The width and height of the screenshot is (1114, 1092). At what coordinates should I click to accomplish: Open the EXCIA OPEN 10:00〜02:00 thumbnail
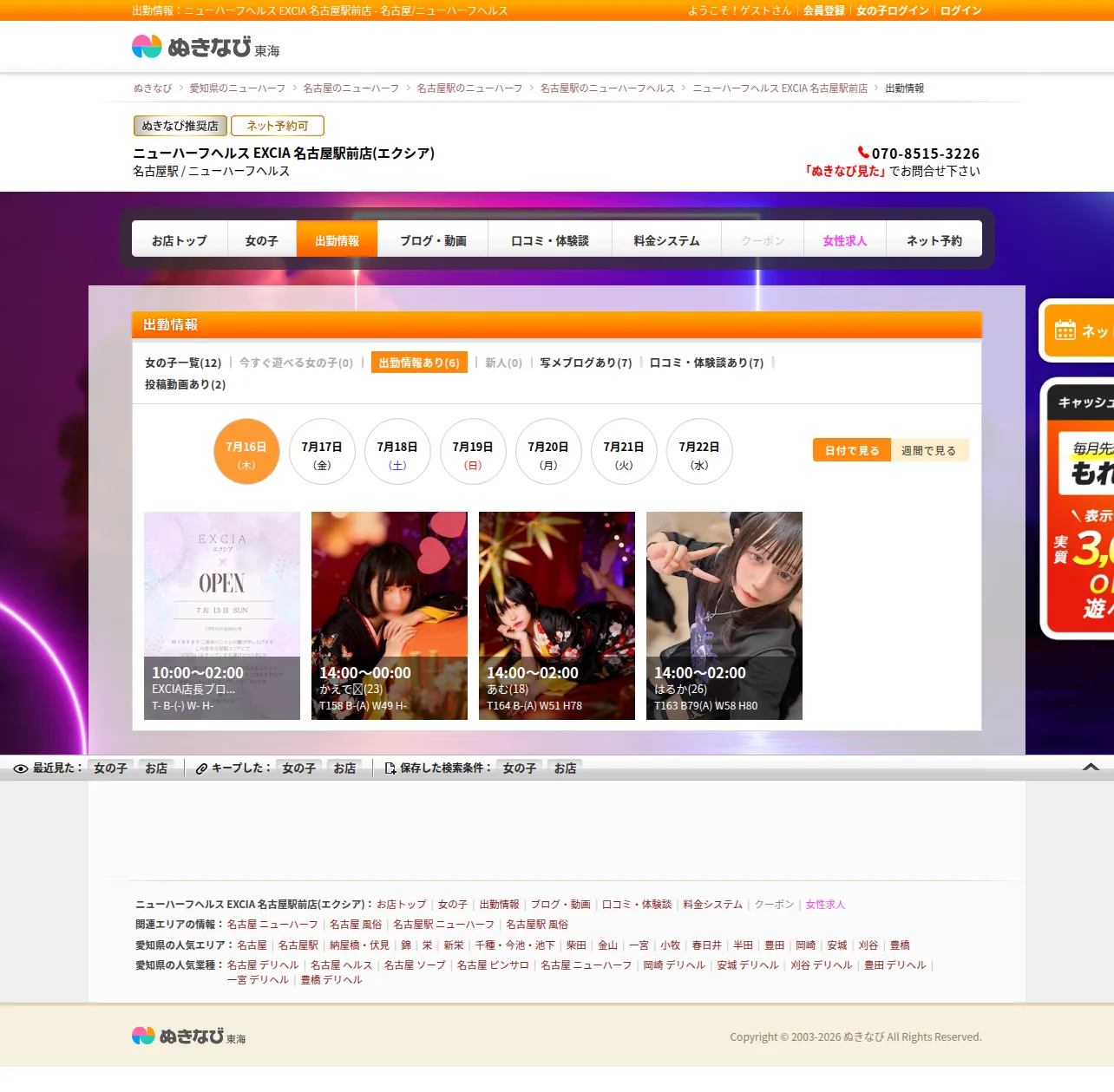tap(222, 616)
